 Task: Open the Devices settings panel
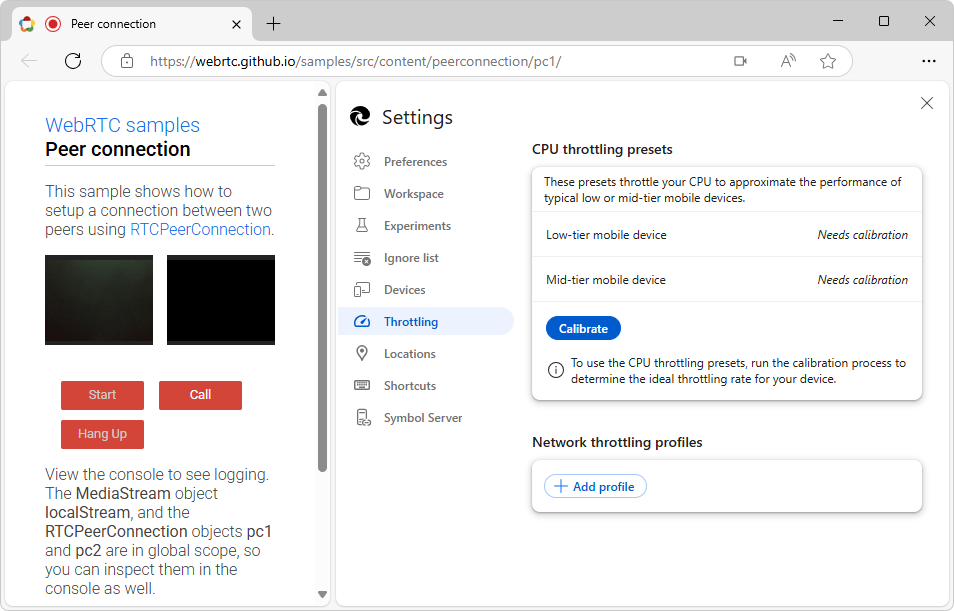362,289
